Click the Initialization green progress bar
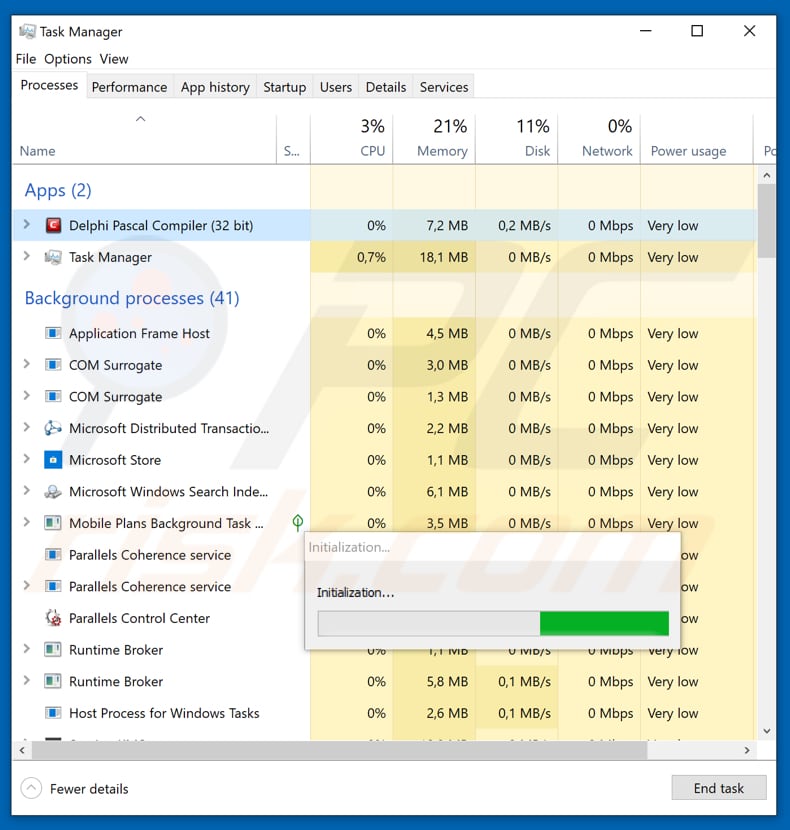Screen dimensions: 790x830 pyautogui.click(x=493, y=623)
